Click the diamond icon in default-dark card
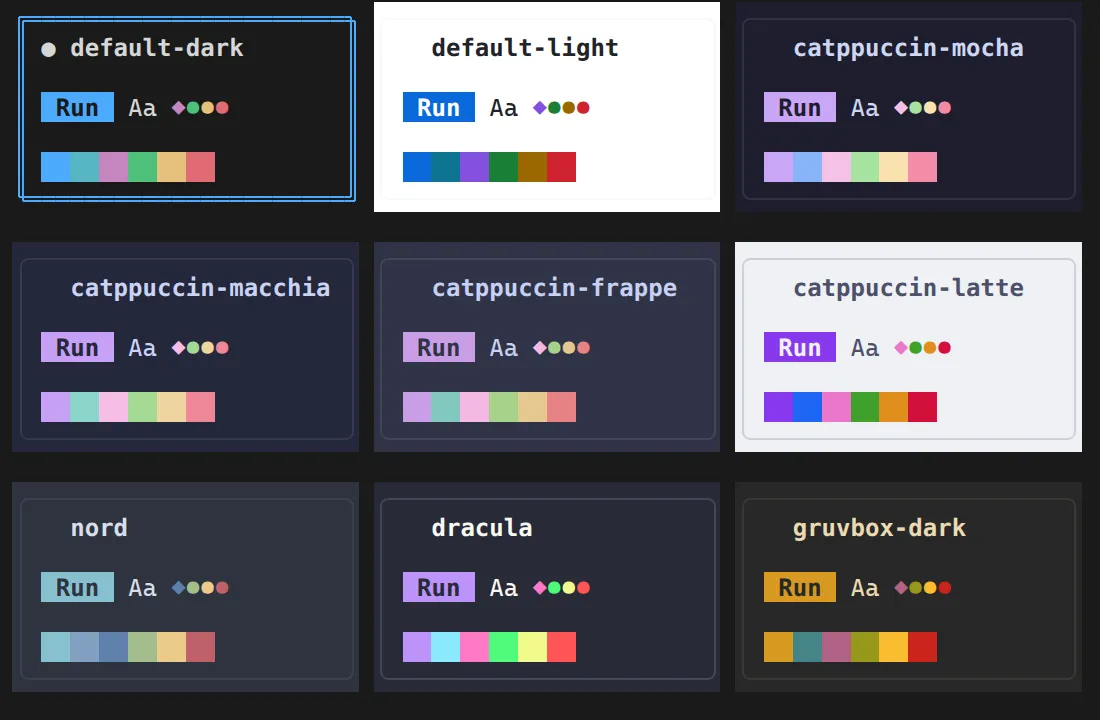This screenshot has width=1100, height=720. (178, 107)
